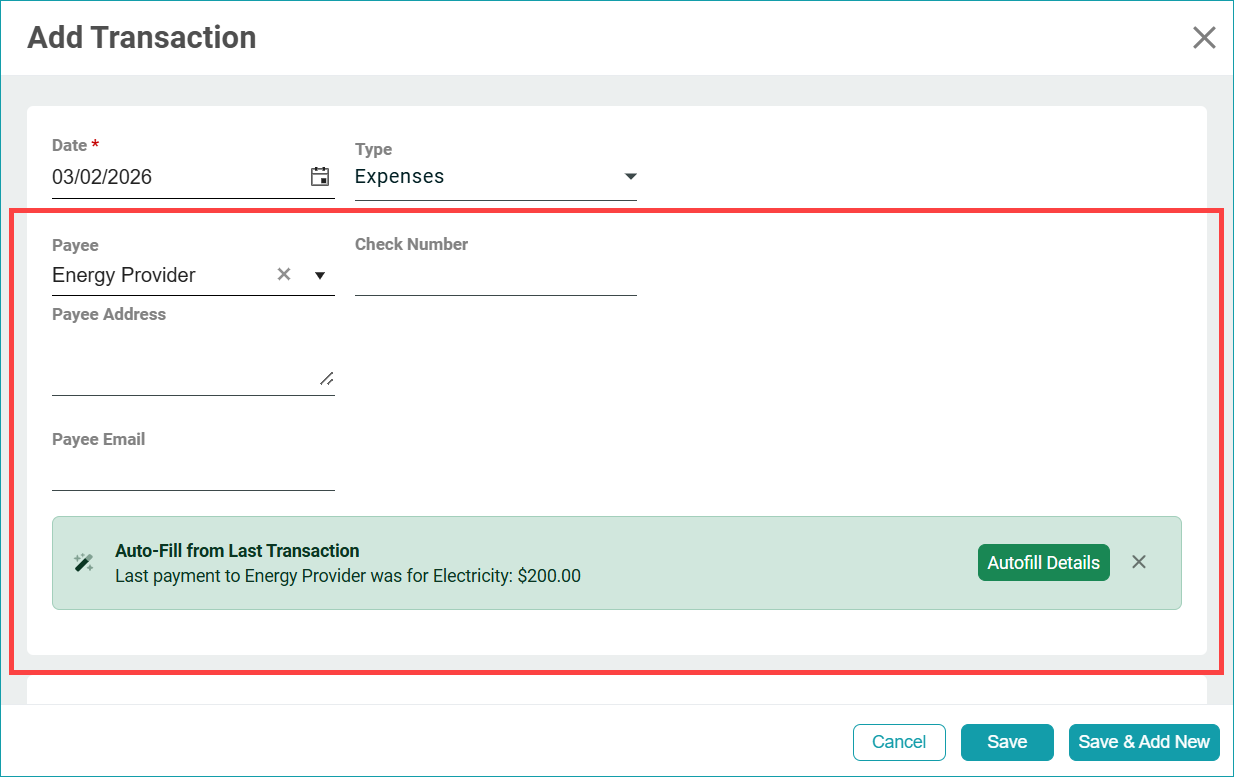Cancel the transaction entry

tap(898, 742)
